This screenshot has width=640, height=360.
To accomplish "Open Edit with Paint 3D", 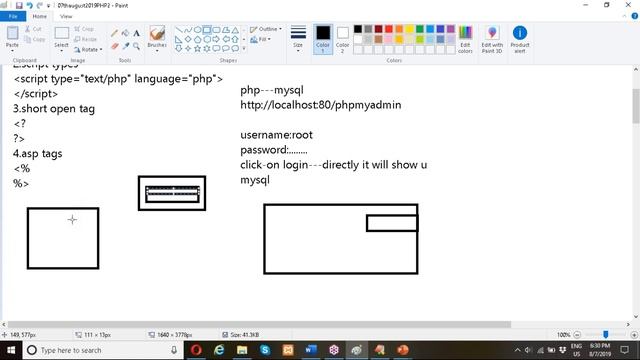I will pos(492,39).
